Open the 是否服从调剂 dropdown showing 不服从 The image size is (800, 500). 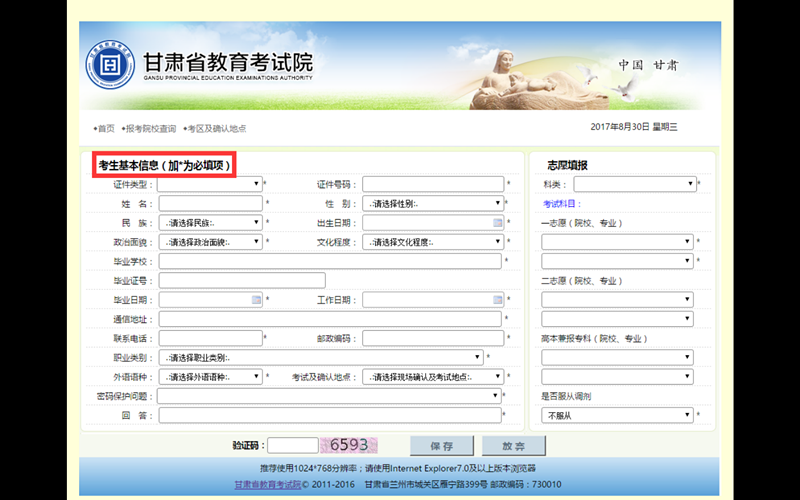click(x=618, y=414)
